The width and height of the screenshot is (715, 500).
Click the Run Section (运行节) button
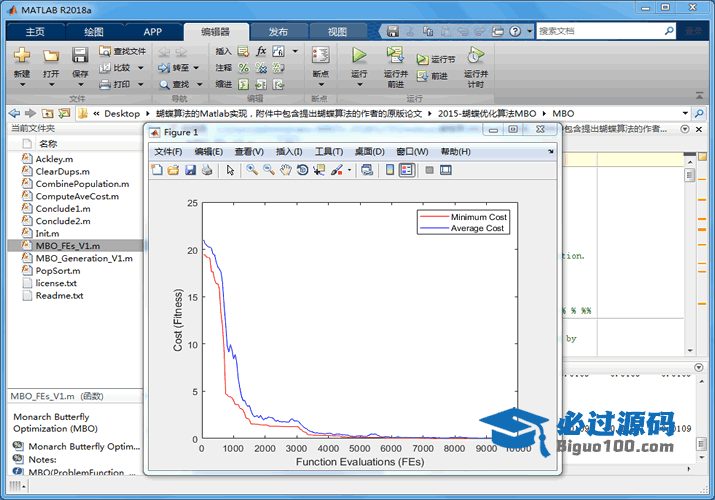436,60
